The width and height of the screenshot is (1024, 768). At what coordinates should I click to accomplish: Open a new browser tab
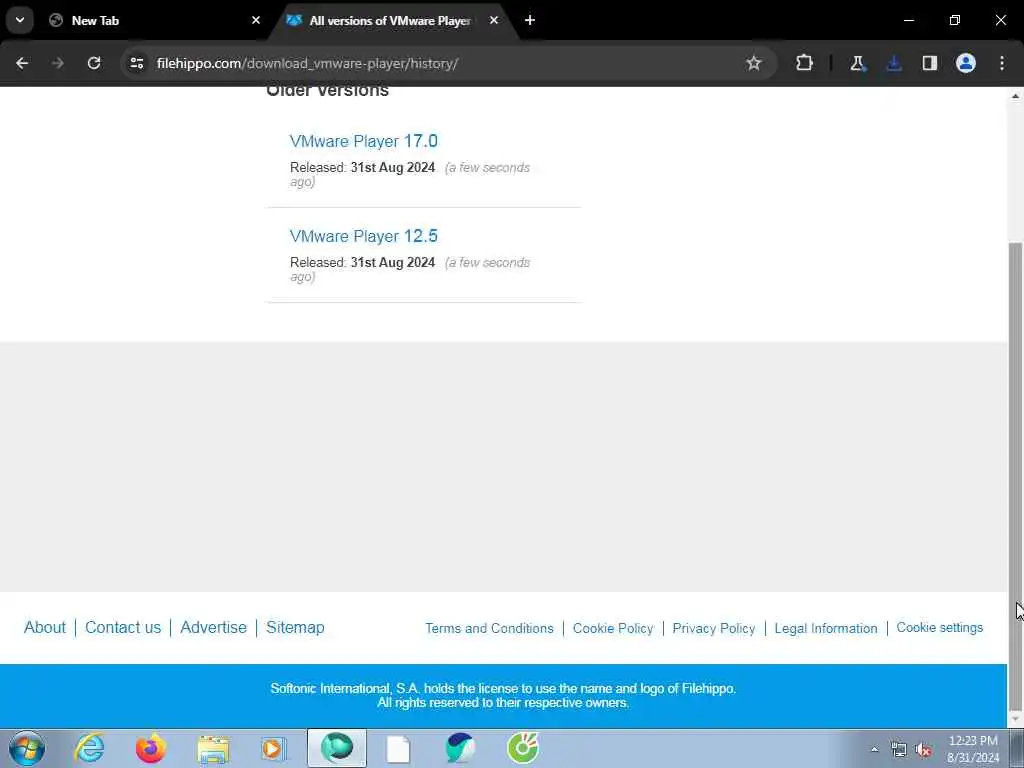coord(530,20)
